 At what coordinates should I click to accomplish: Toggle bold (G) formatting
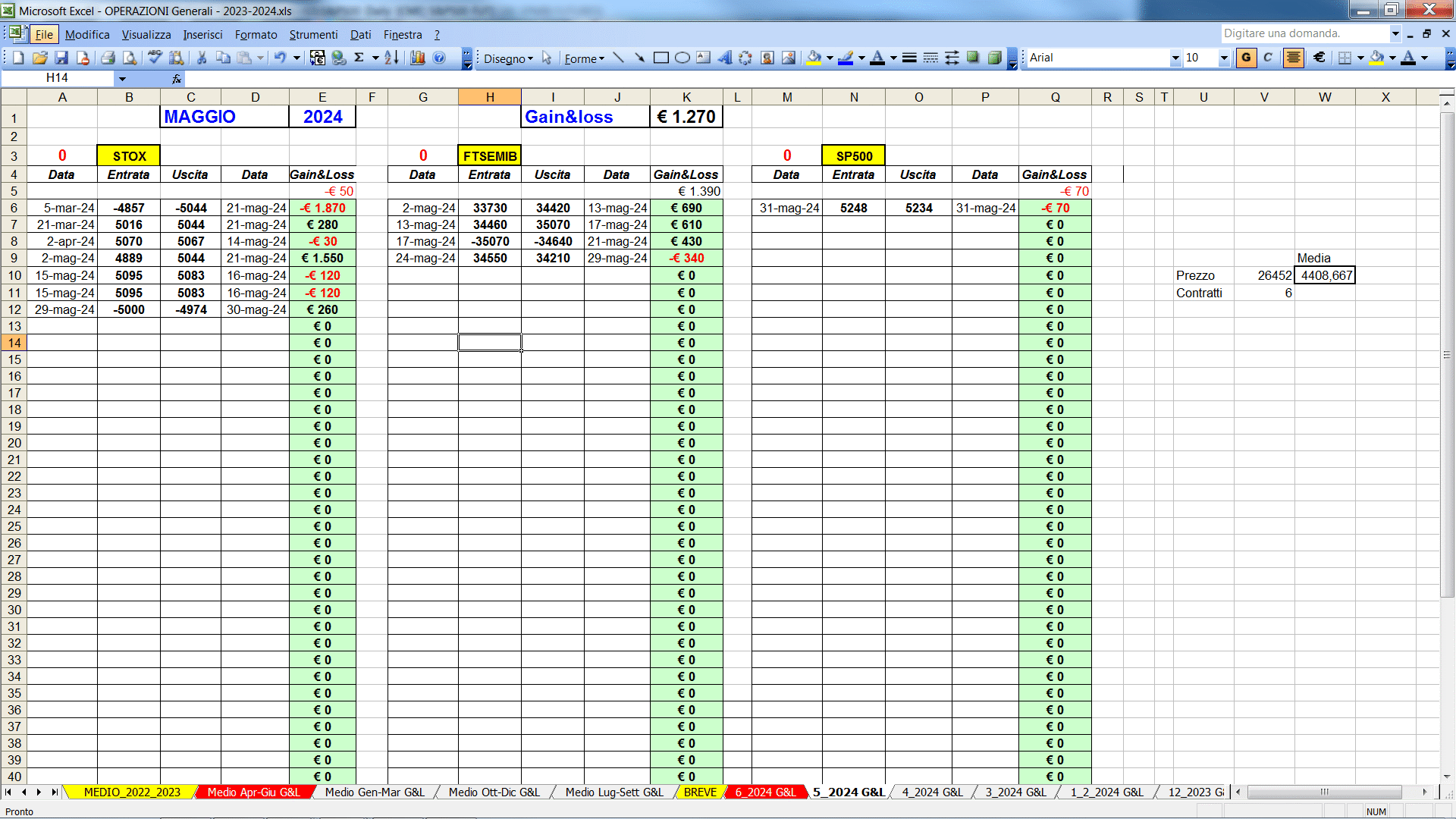(1246, 58)
